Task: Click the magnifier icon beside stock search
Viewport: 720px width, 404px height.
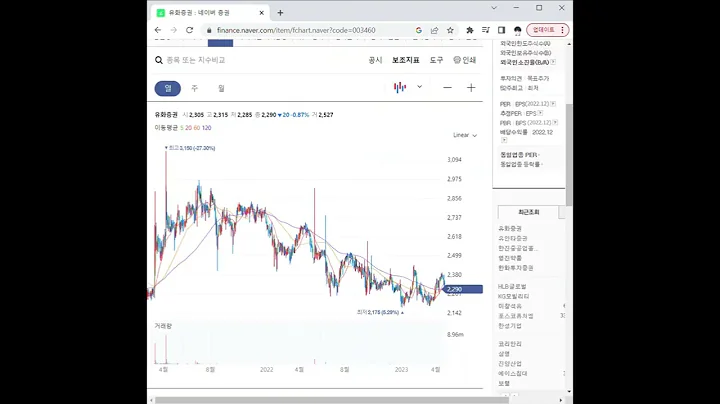Action: 159,60
